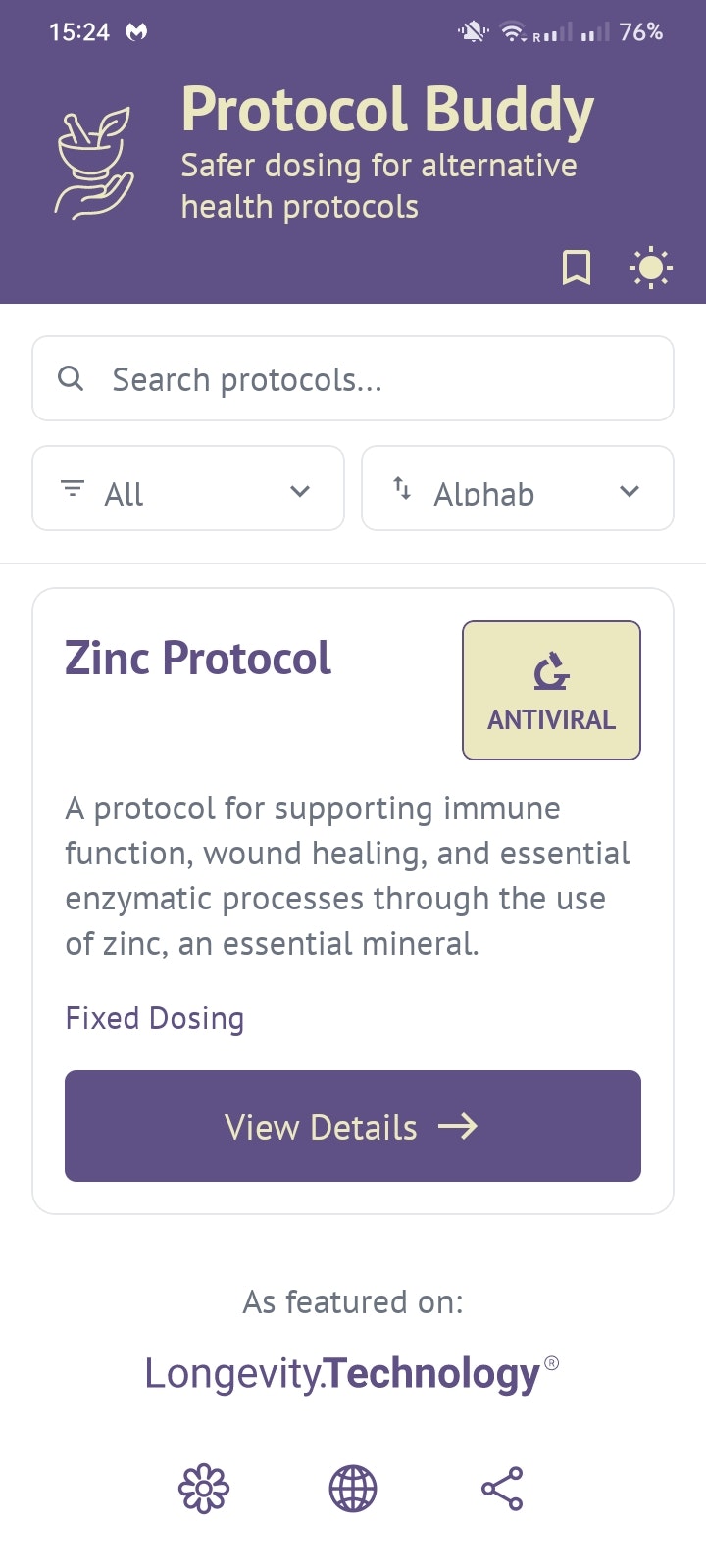This screenshot has height=1568, width=706.
Task: Click the microscope antiviral badge icon
Action: [x=550, y=670]
